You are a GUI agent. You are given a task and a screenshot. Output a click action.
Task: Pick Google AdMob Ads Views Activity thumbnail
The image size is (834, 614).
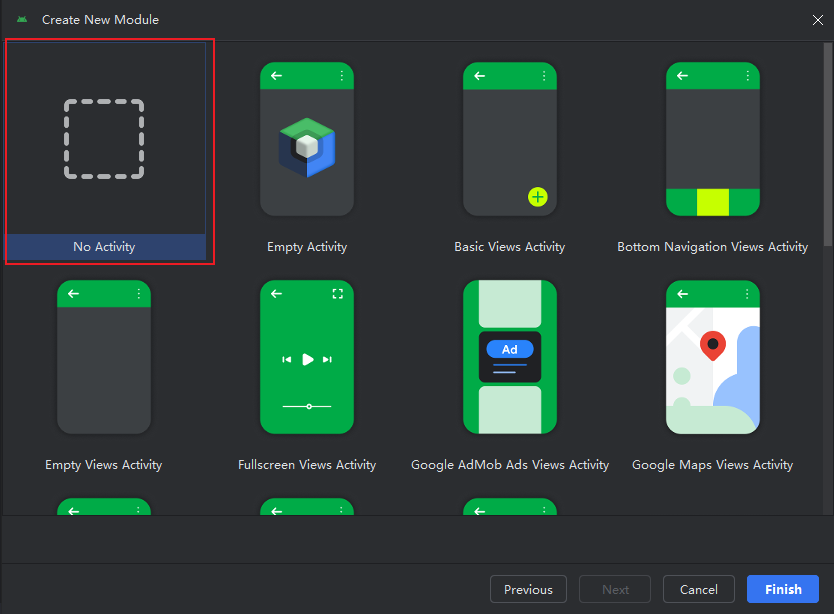(x=510, y=357)
